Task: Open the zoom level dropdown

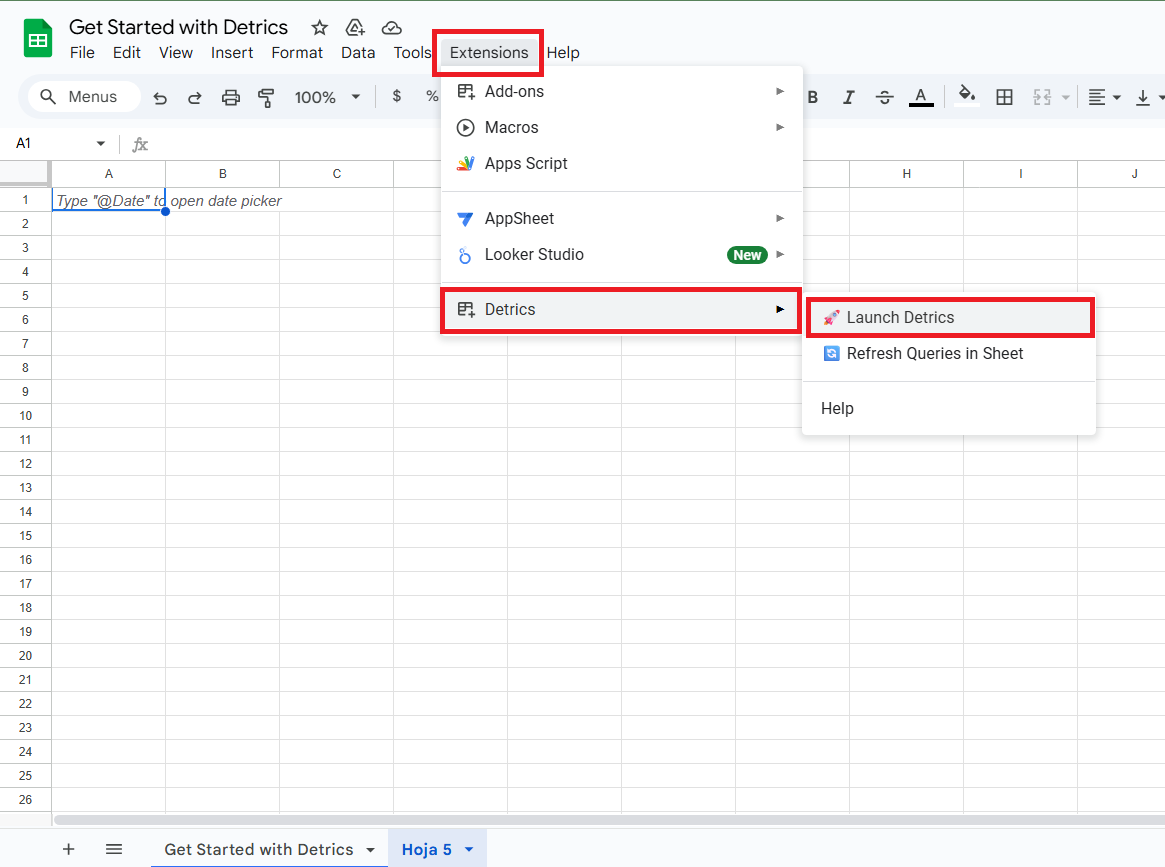Action: pyautogui.click(x=327, y=97)
